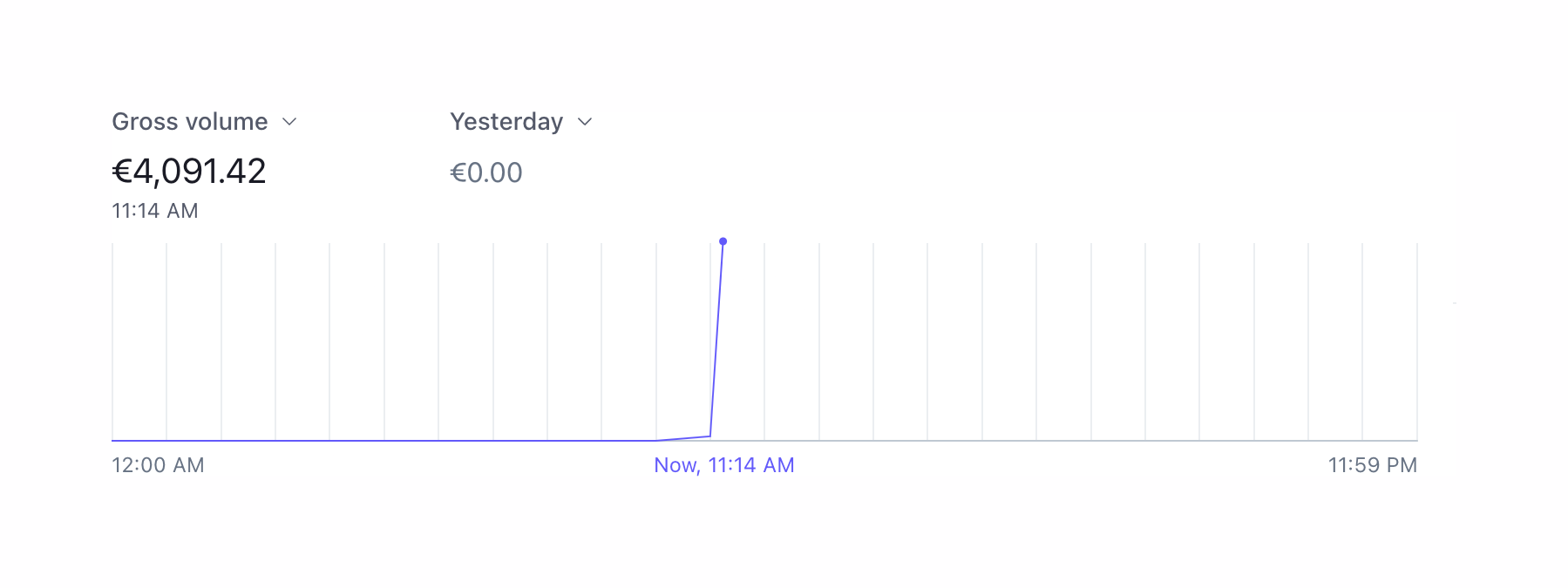
Task: Click the first vertical gridline at chart left
Action: (x=112, y=340)
